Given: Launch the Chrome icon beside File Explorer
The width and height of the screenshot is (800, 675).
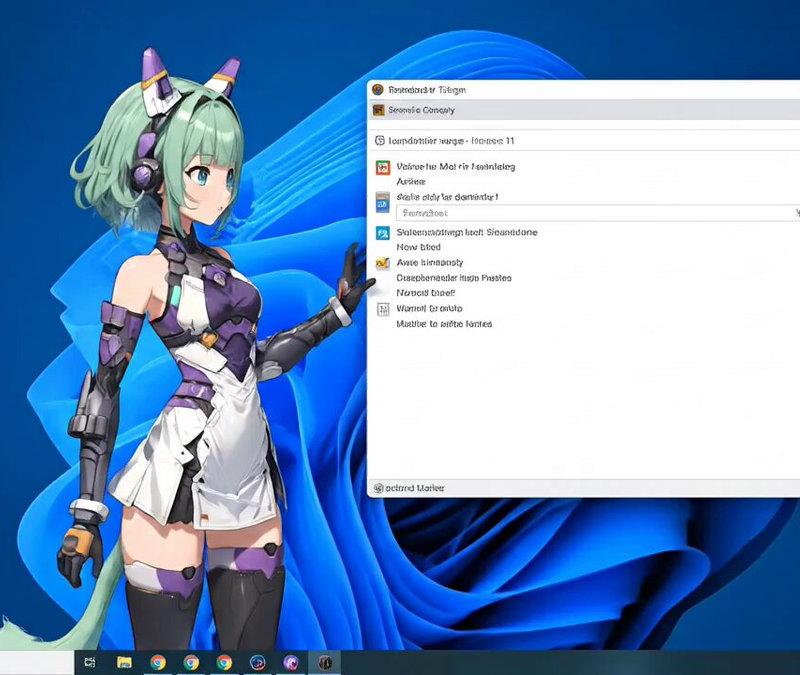Looking at the screenshot, I should (x=158, y=662).
